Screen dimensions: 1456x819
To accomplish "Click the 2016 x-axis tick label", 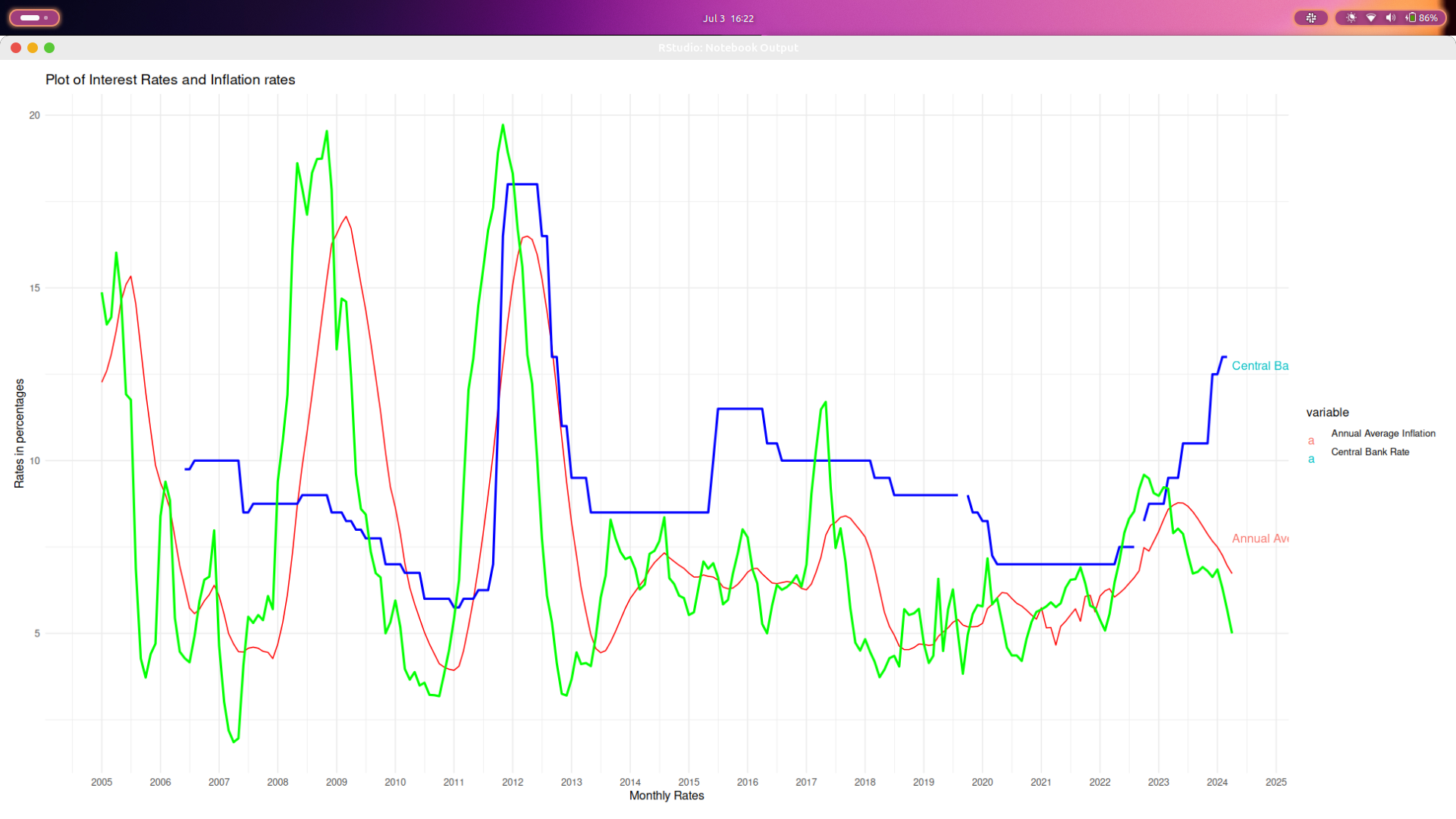I will point(748,782).
